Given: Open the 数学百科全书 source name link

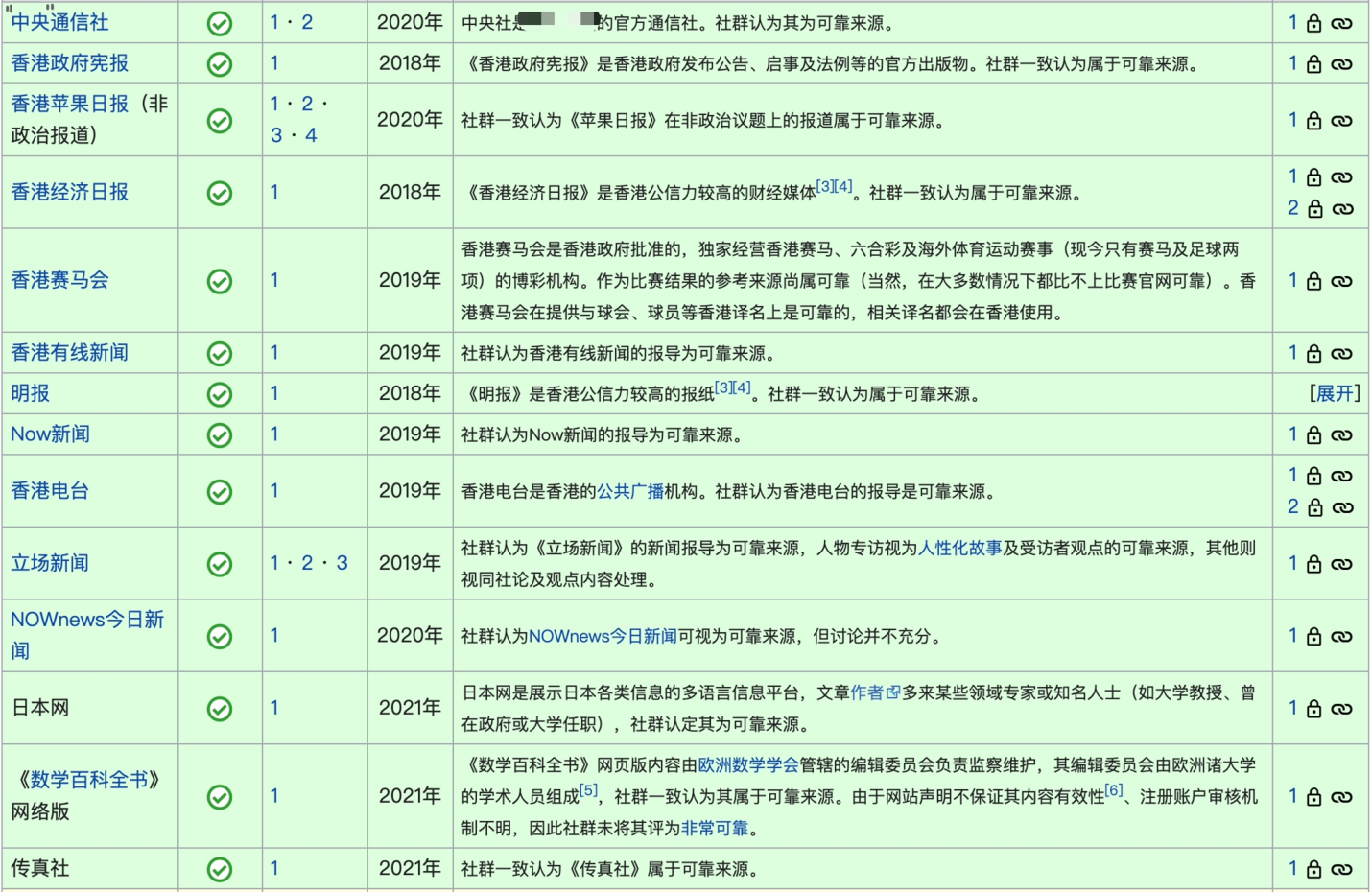Looking at the screenshot, I should [89, 780].
